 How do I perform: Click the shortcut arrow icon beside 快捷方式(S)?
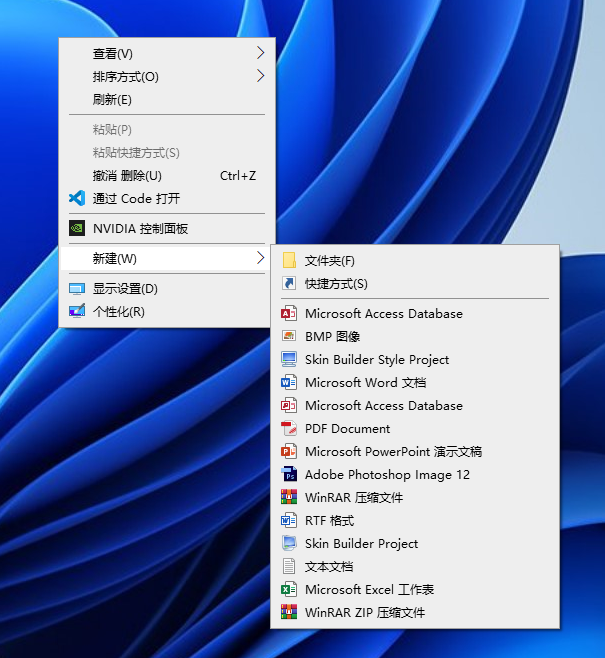[289, 283]
